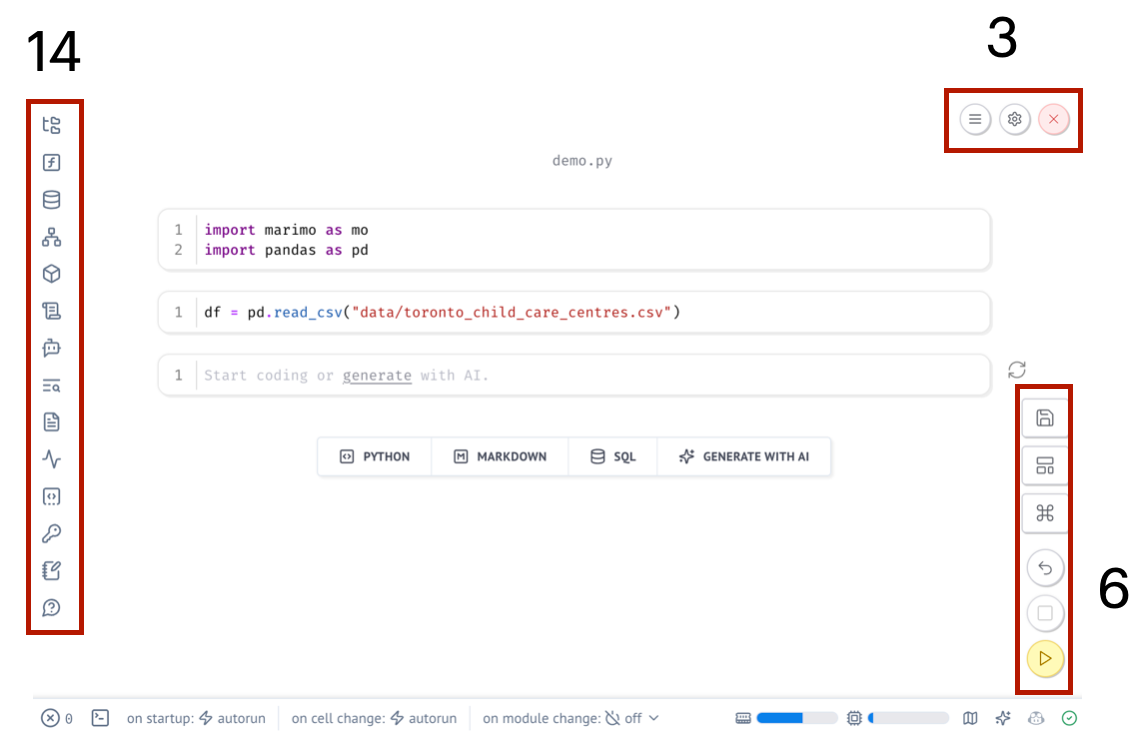Click the Generate with AI button

(744, 456)
